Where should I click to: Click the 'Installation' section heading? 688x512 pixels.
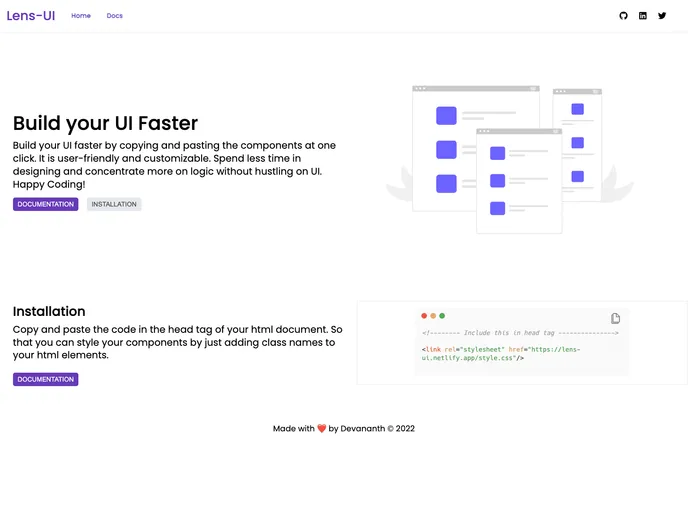coord(49,311)
